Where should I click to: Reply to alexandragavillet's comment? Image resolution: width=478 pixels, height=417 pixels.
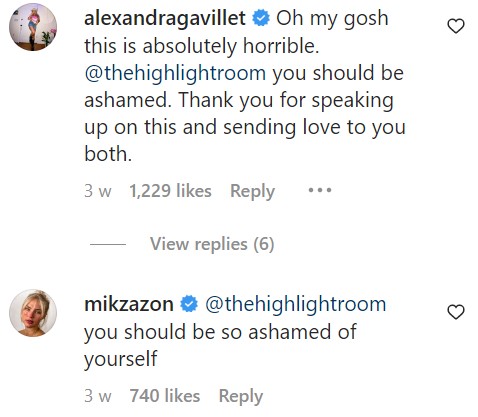pos(252,191)
